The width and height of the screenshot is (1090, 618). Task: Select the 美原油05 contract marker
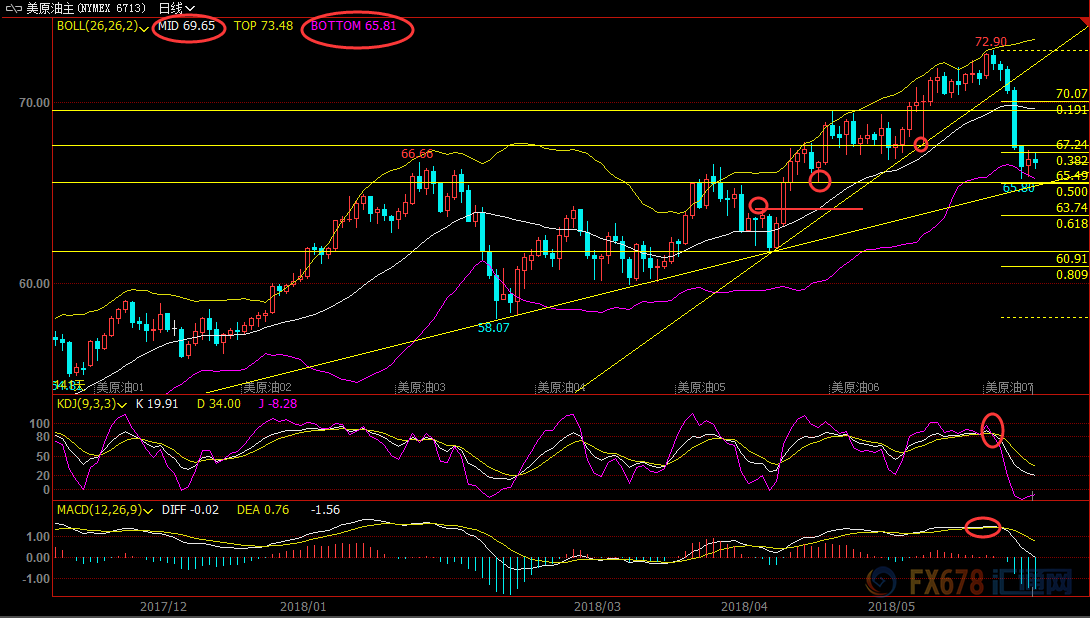pyautogui.click(x=701, y=387)
